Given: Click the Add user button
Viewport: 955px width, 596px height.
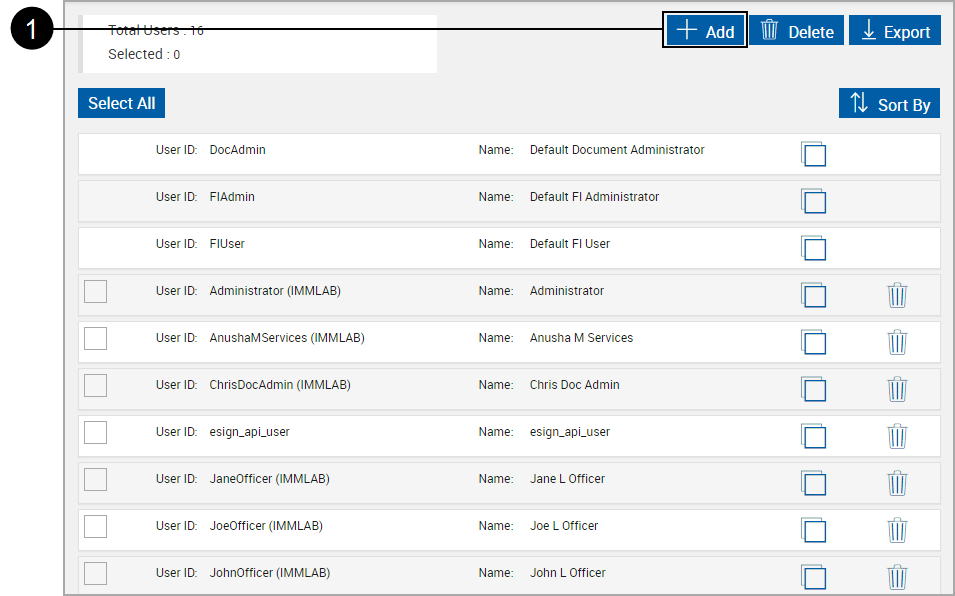Looking at the screenshot, I should pos(705,31).
